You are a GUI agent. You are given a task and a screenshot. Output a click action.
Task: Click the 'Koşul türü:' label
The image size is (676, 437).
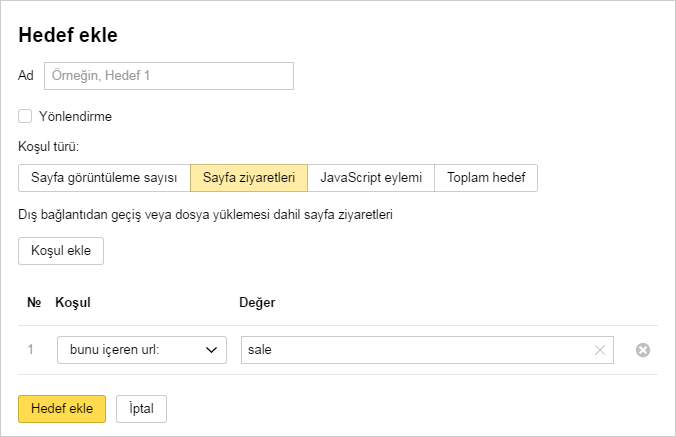click(x=49, y=146)
